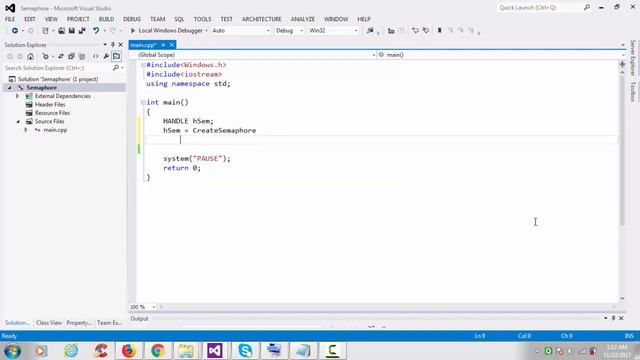Switch to Class View tab
This screenshot has width=640, height=360.
[49, 323]
